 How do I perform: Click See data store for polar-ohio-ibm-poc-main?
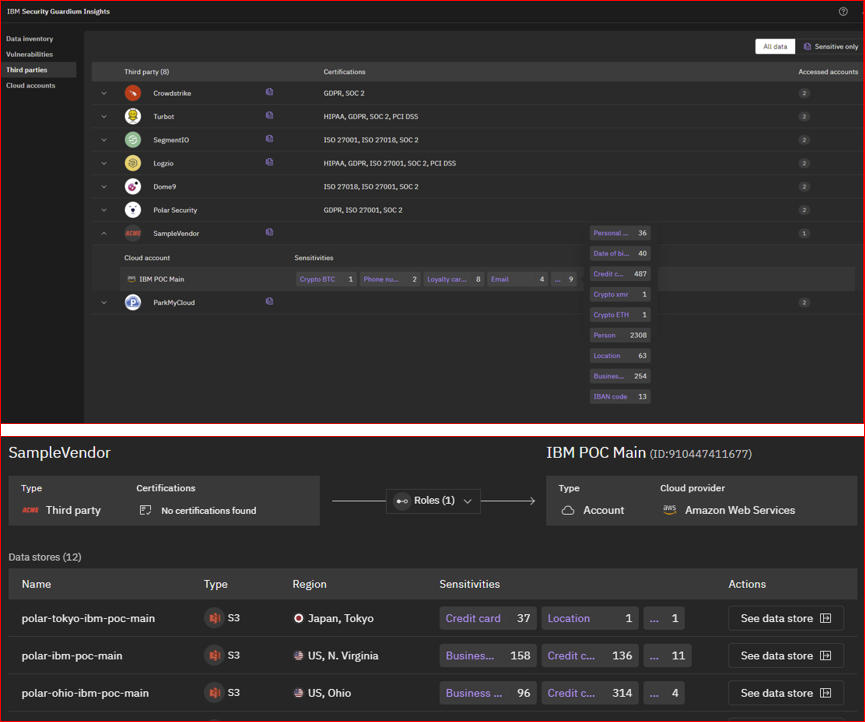point(785,693)
